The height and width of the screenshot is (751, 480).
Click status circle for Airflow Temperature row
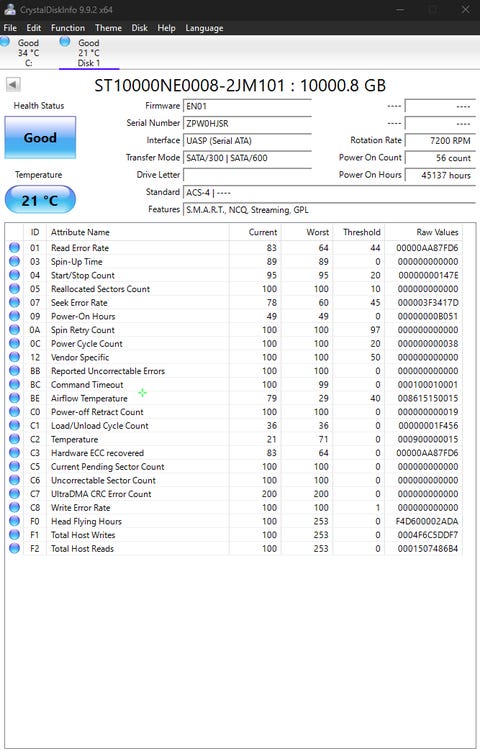14,398
